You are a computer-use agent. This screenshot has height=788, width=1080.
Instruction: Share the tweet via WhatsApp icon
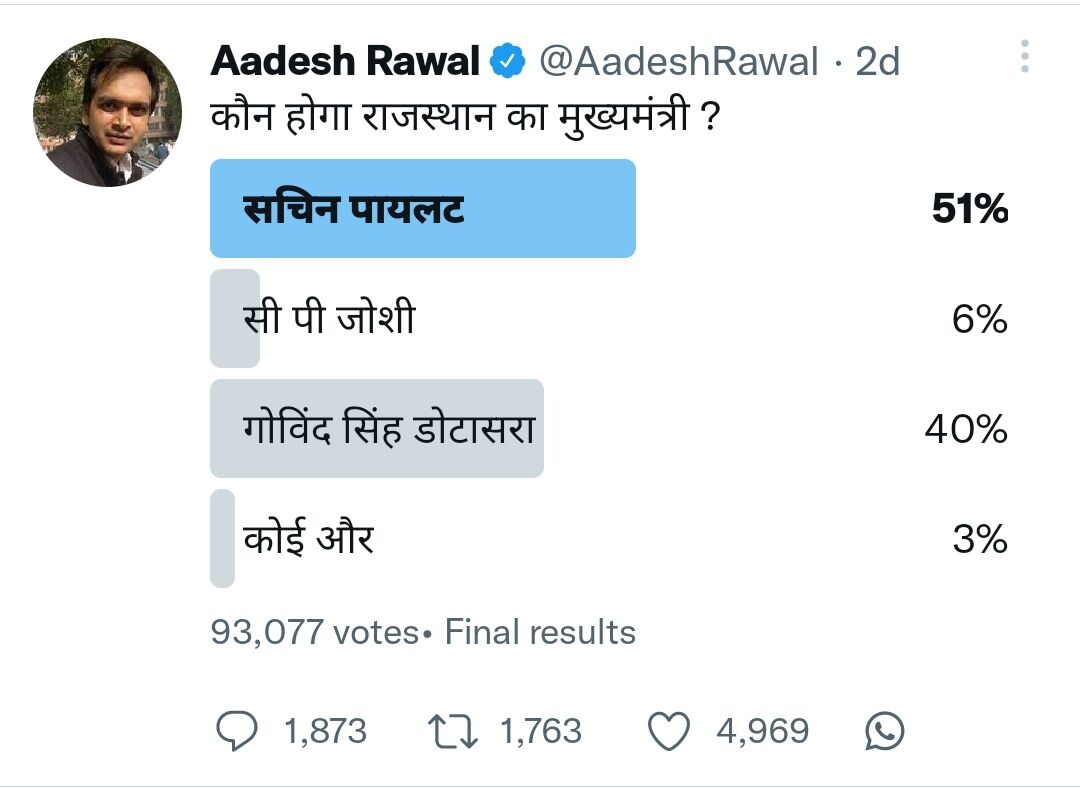885,731
